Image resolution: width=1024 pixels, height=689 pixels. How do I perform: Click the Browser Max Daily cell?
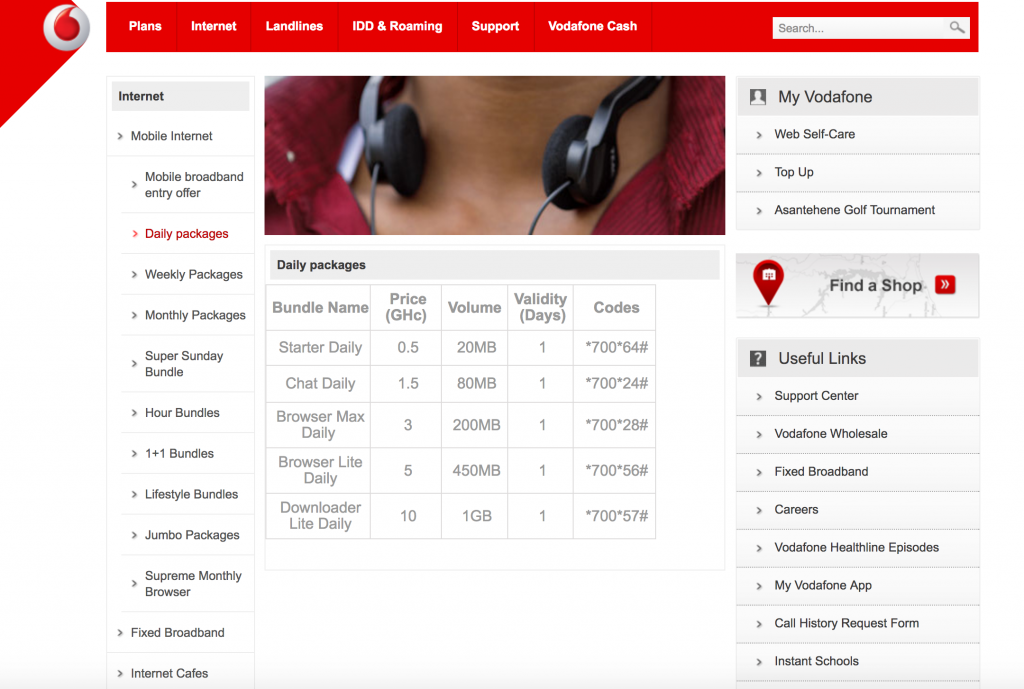(318, 425)
